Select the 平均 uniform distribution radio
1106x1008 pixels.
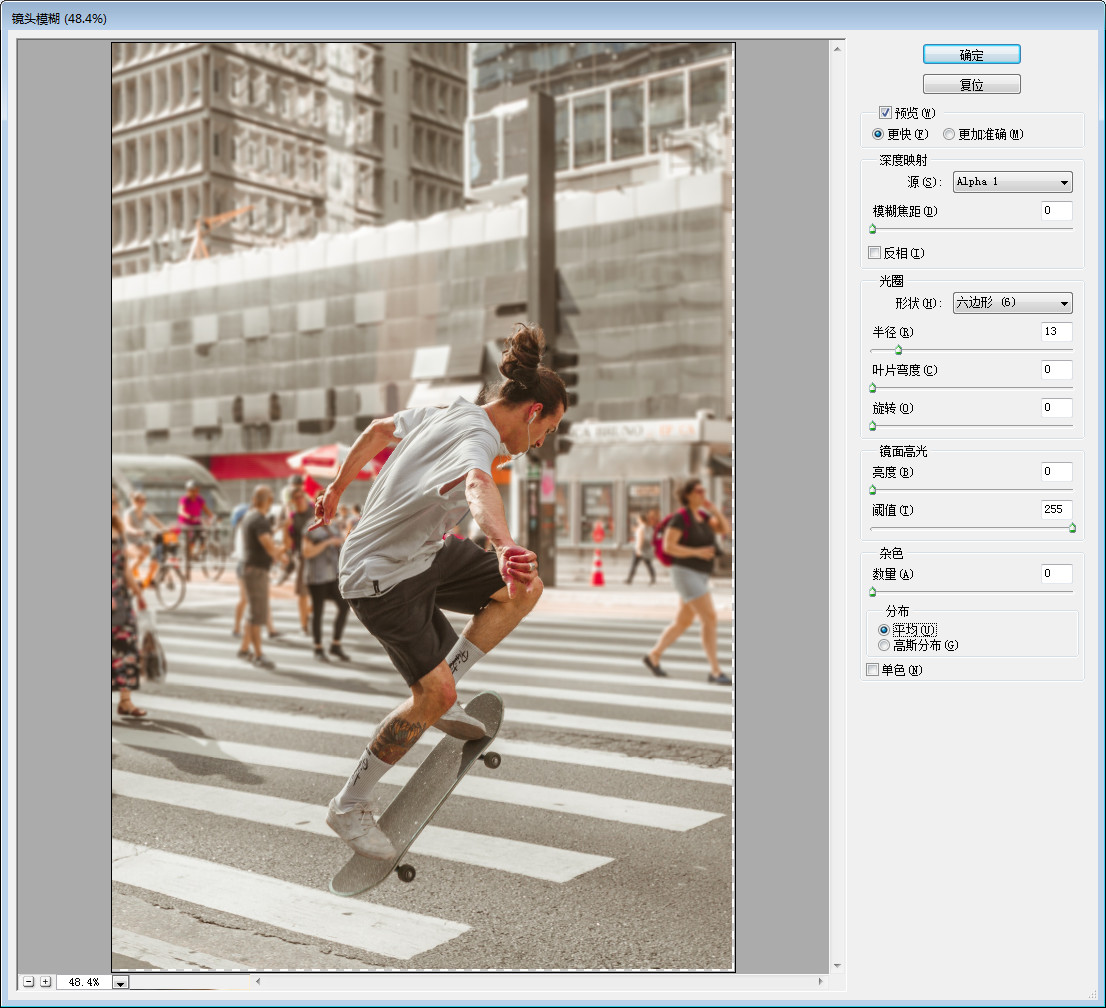coord(884,630)
